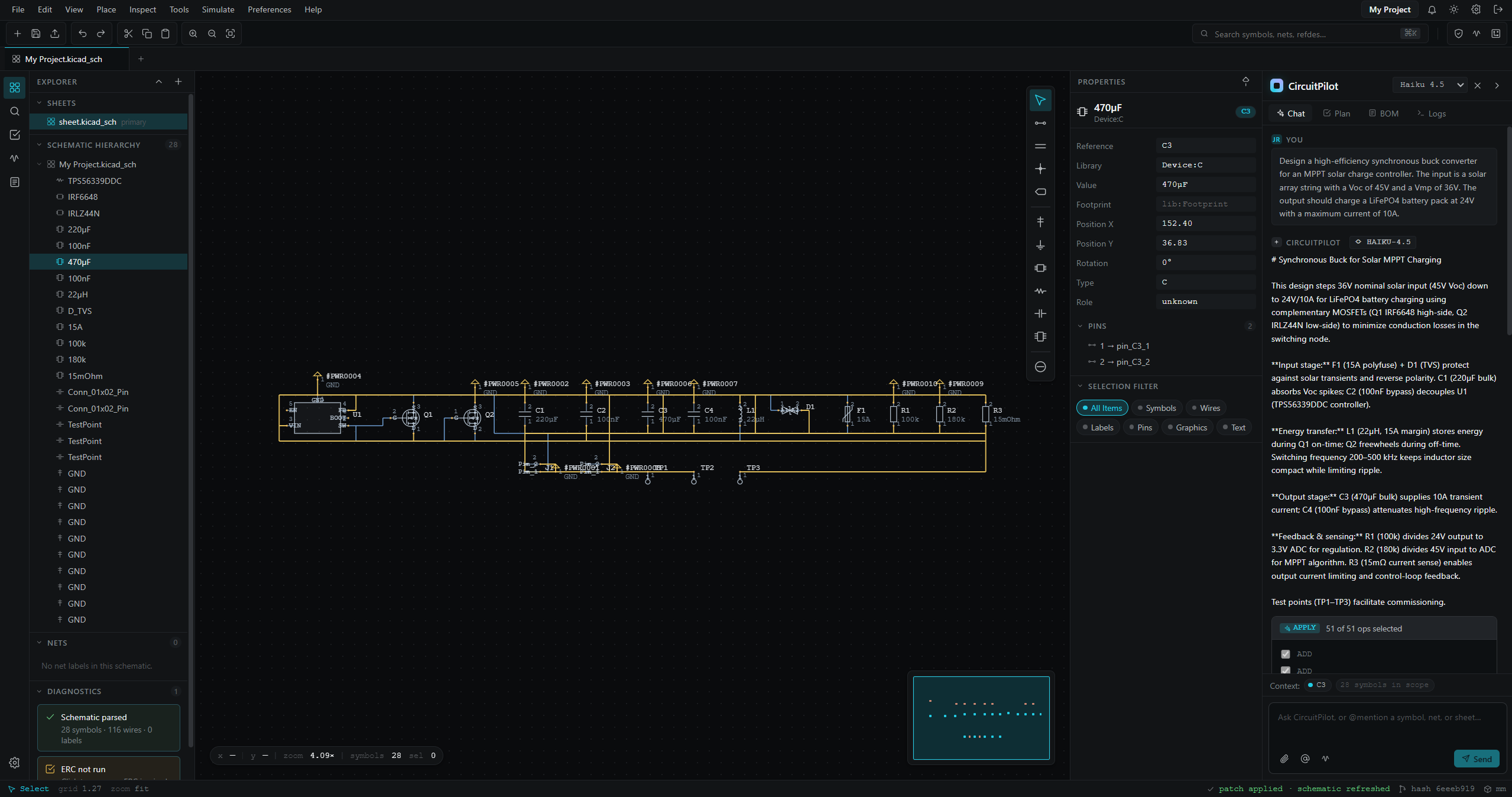The image size is (1512, 797).
Task: Toggle the Symbols selection filter
Action: [1157, 408]
